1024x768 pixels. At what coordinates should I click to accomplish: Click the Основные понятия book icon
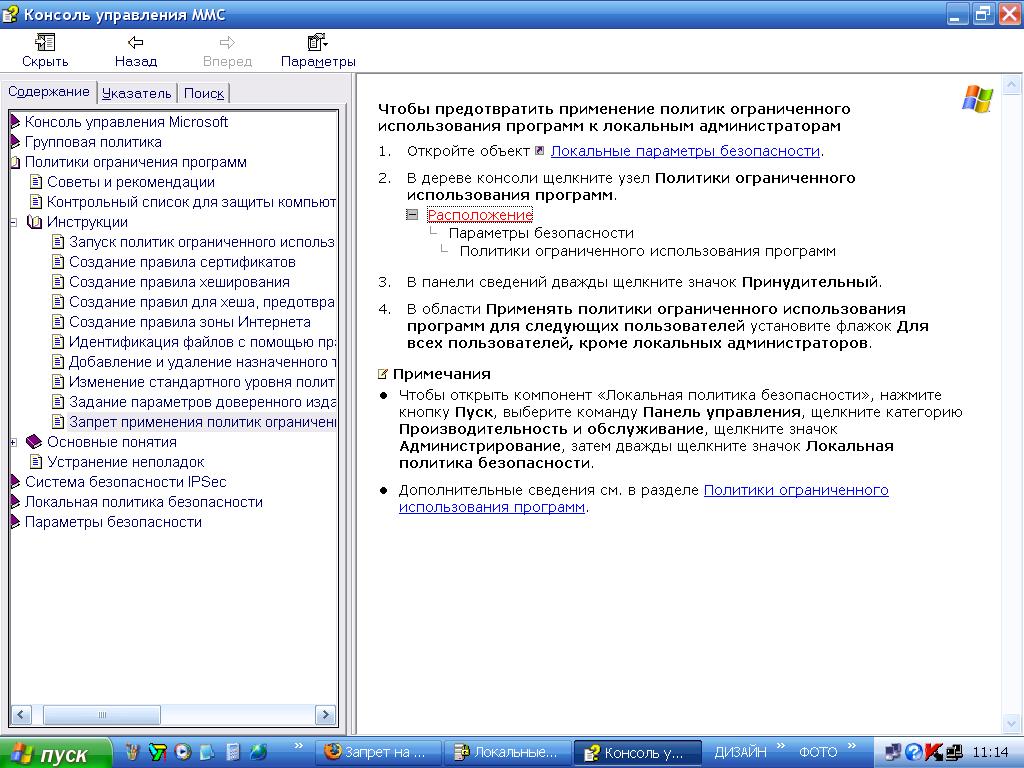[x=35, y=443]
